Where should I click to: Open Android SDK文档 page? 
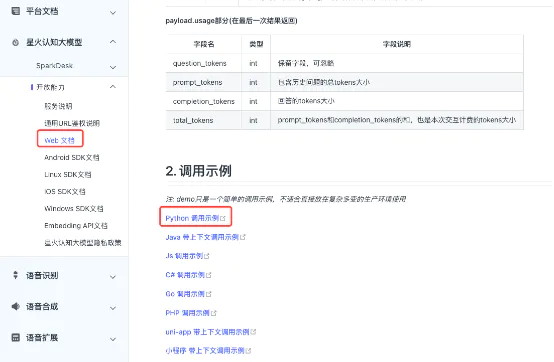(x=72, y=158)
